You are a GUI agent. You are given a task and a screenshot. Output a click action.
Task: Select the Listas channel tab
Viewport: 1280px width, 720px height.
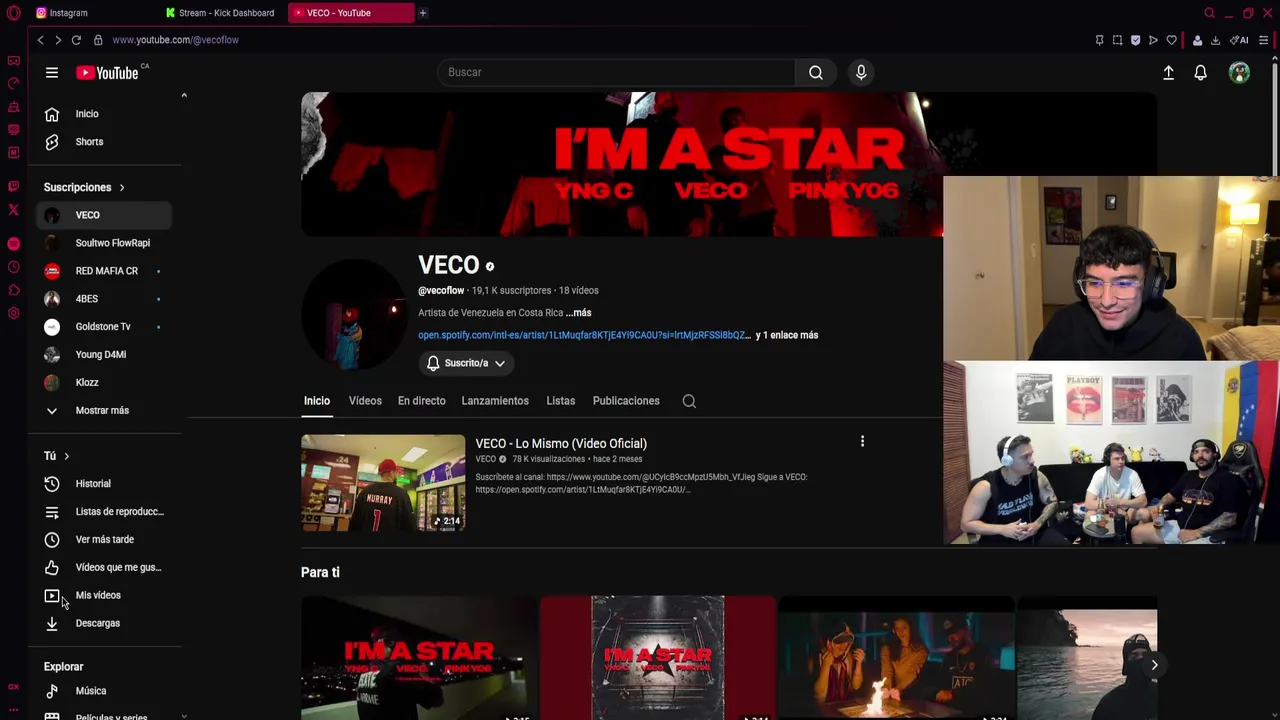[560, 401]
